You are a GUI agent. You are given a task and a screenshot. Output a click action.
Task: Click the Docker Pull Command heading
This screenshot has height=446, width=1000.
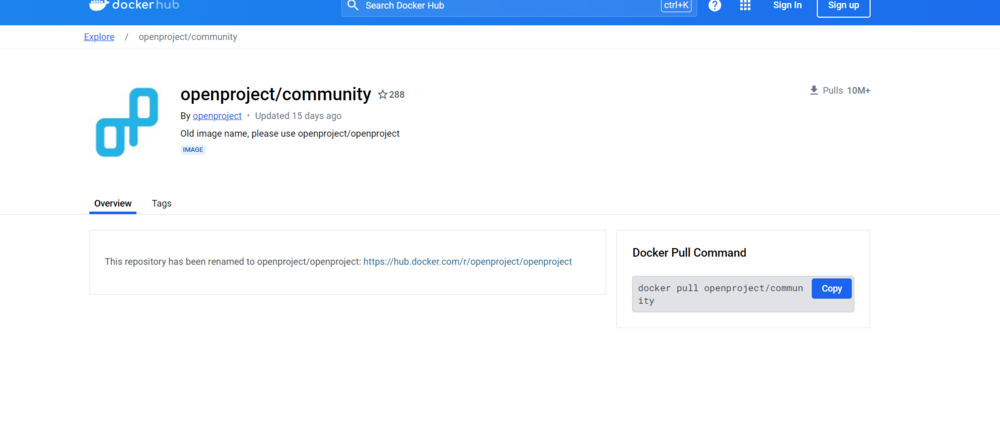click(x=689, y=253)
